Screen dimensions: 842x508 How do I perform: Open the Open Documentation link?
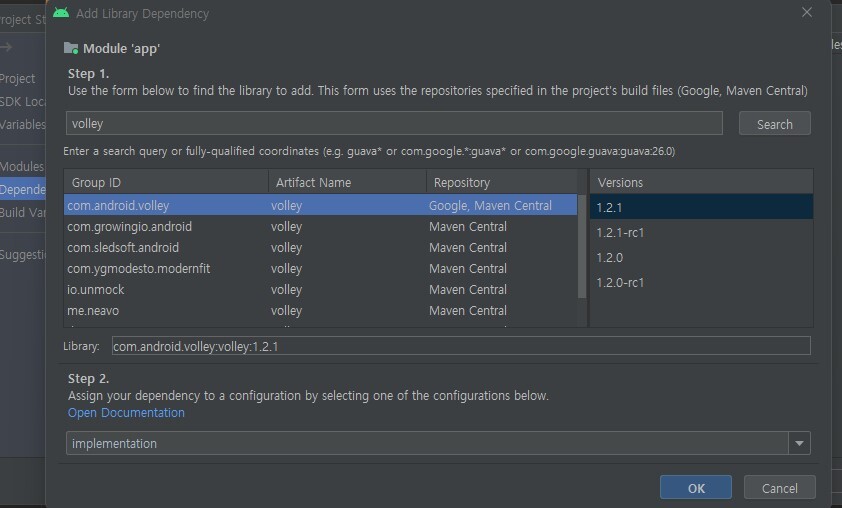coord(126,412)
